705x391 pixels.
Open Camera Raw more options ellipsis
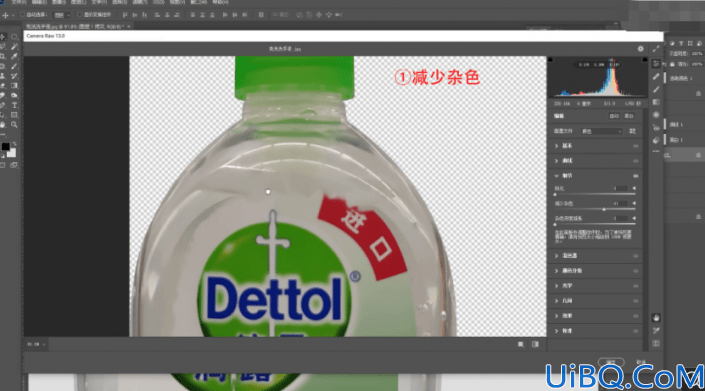[x=656, y=151]
